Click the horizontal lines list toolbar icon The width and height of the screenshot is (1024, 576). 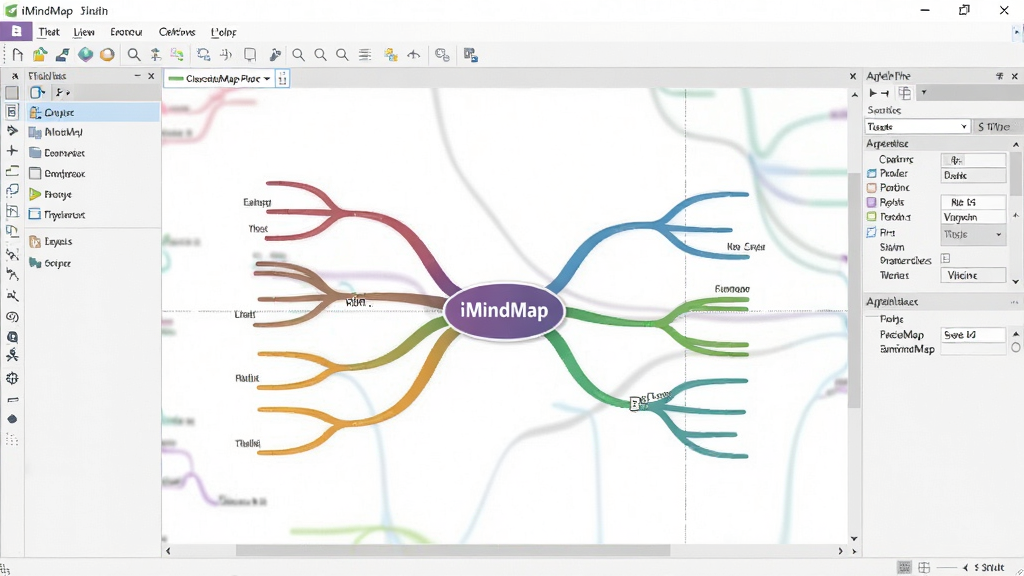point(364,55)
